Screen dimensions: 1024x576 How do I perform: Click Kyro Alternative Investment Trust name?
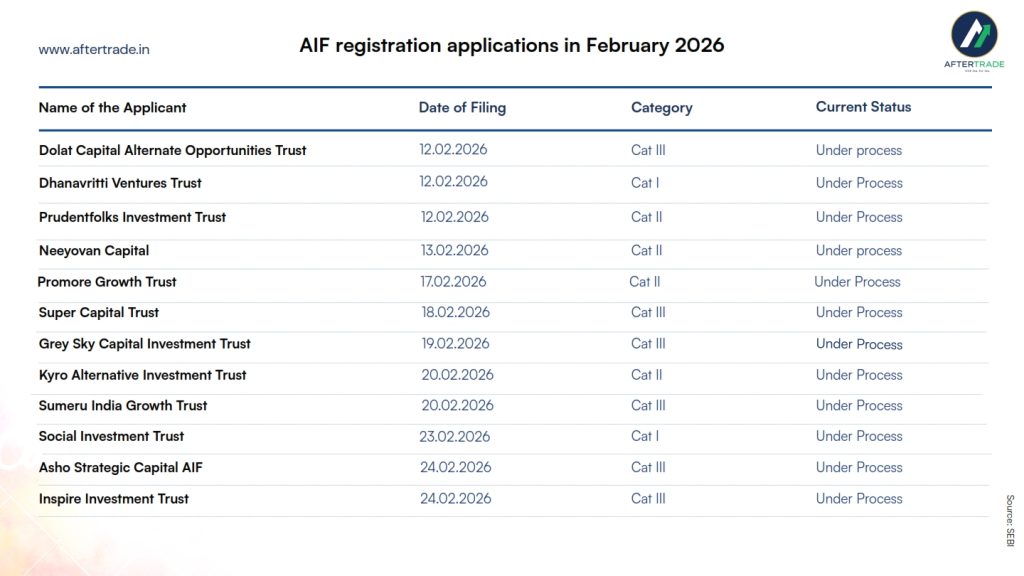(x=142, y=375)
